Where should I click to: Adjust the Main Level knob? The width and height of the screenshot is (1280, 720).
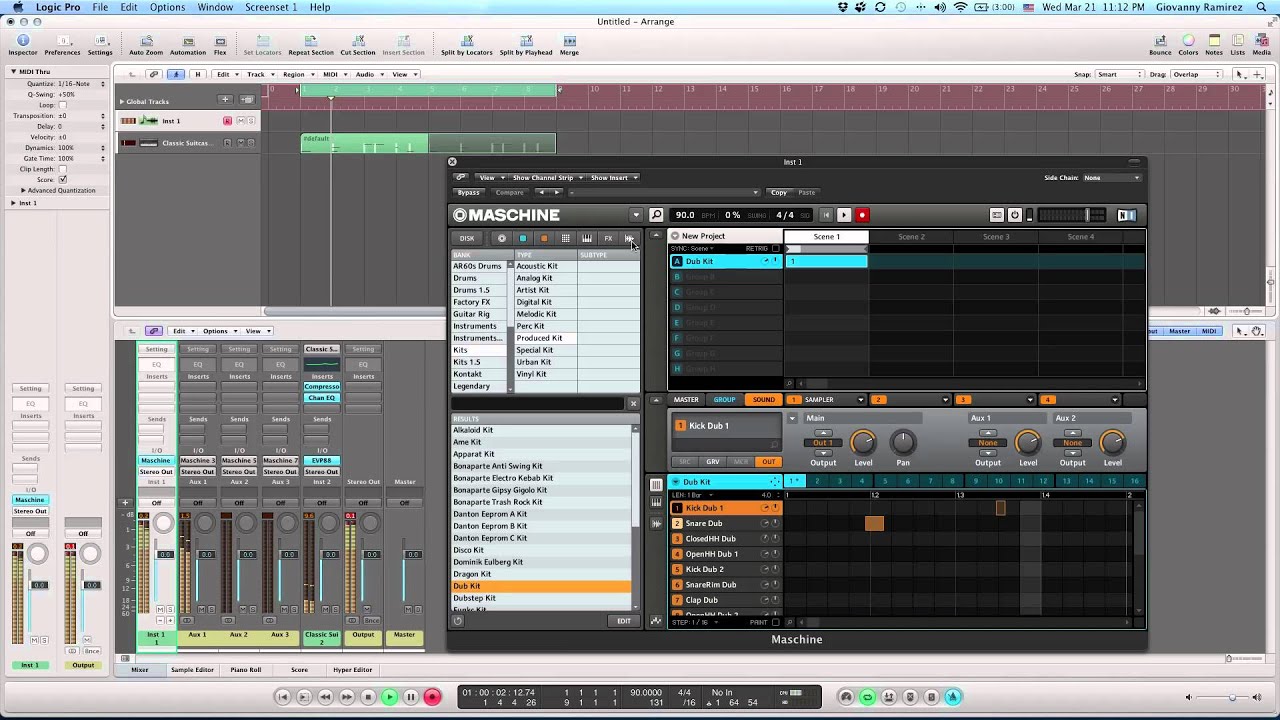coord(863,441)
